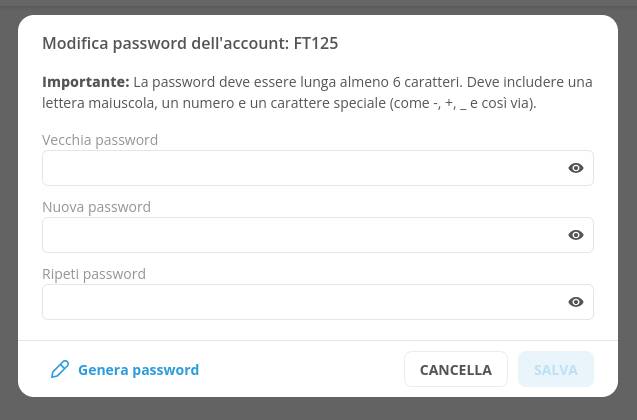
Task: Click the Nuova password label
Action: click(x=96, y=207)
